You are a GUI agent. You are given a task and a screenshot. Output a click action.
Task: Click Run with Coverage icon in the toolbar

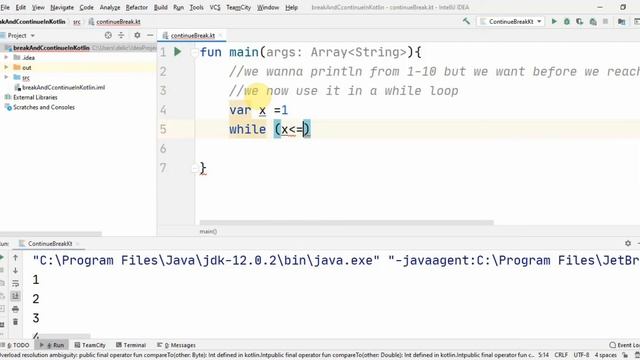(x=580, y=21)
